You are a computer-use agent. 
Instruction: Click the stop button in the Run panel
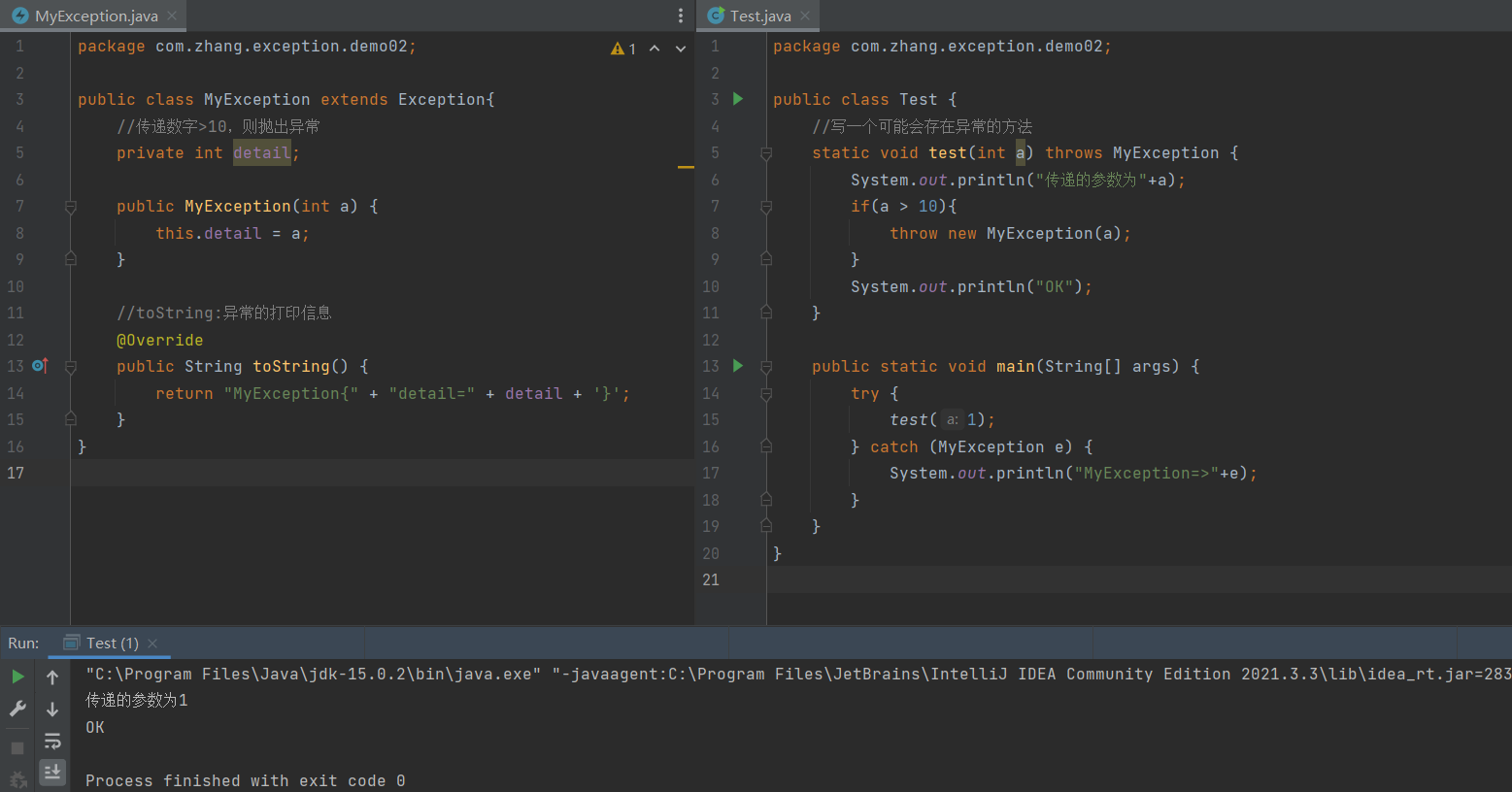(x=17, y=748)
